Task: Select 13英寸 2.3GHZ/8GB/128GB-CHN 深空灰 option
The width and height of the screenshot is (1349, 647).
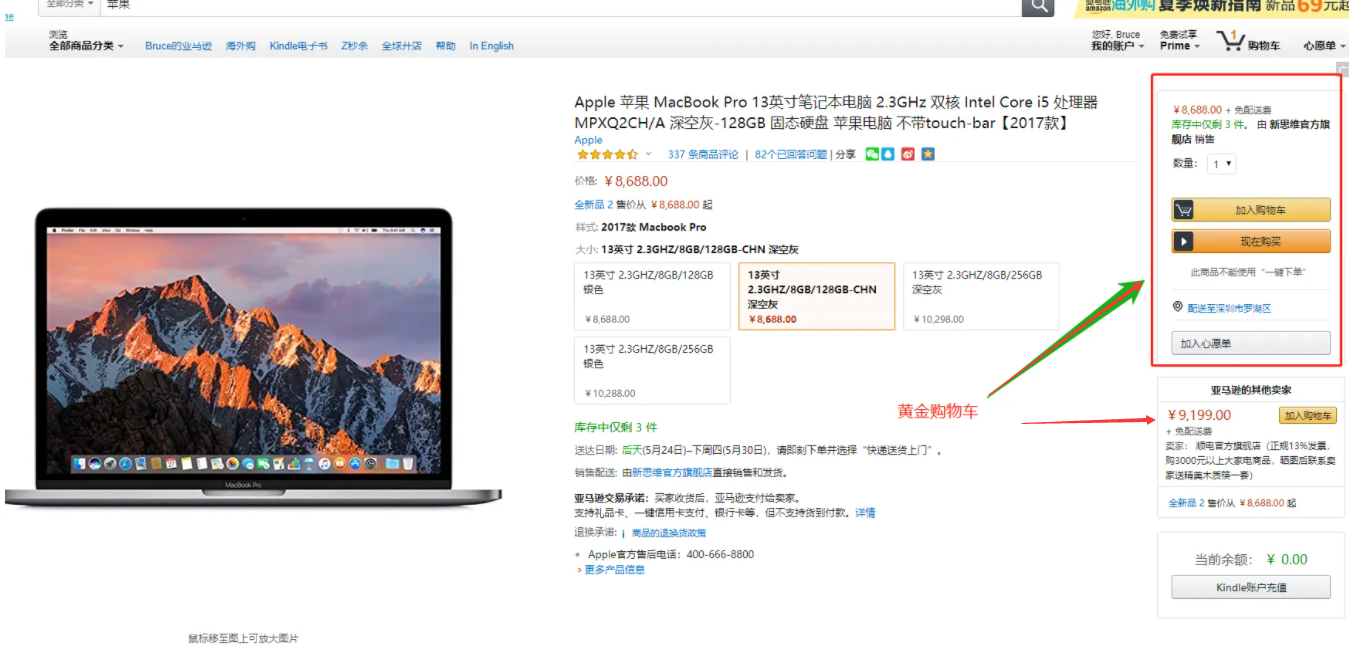Action: [816, 296]
